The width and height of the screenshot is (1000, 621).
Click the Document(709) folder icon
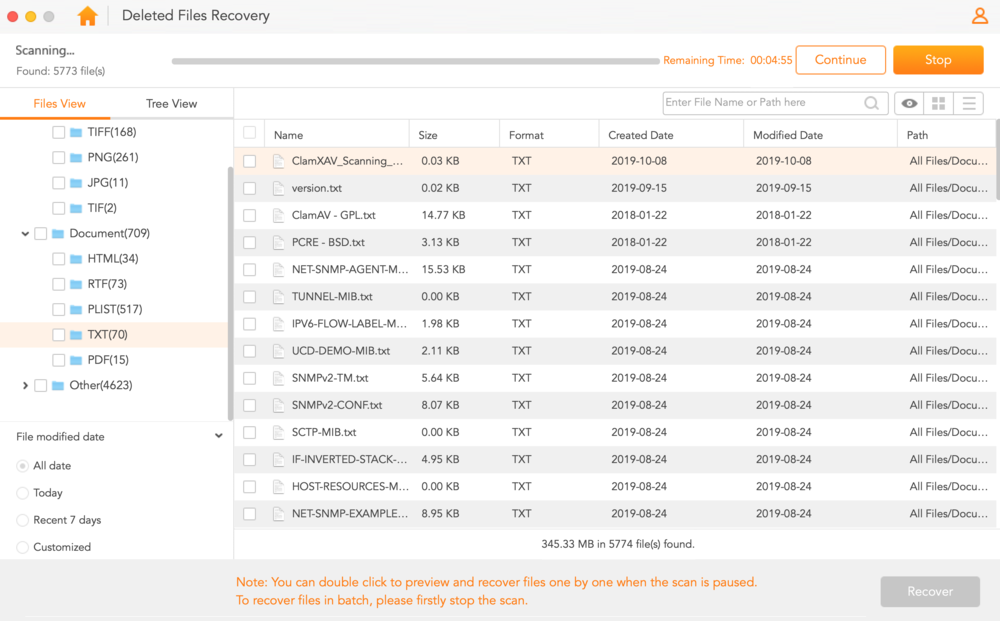pyautogui.click(x=58, y=233)
